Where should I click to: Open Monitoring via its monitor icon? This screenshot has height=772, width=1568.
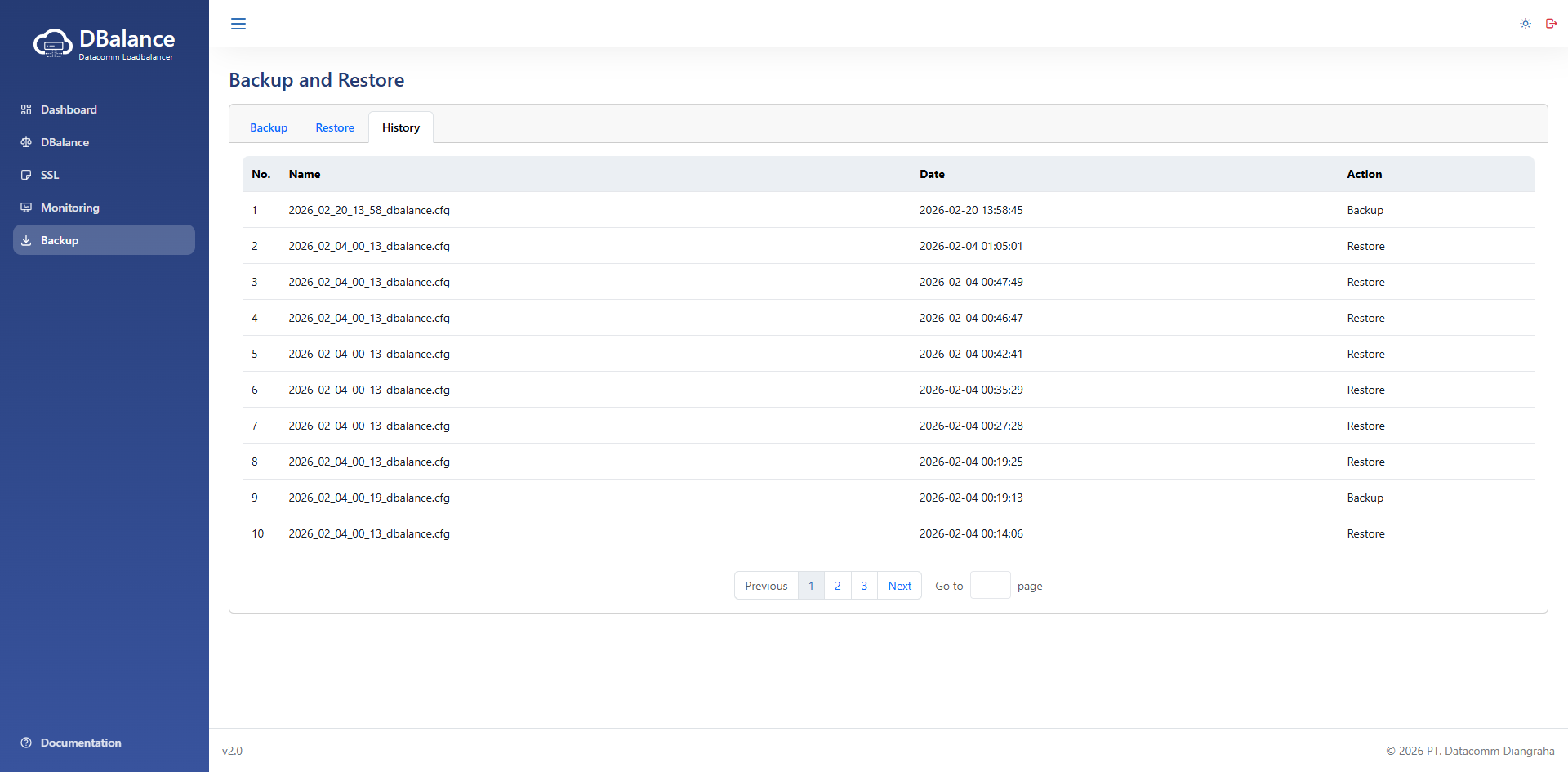tap(26, 208)
